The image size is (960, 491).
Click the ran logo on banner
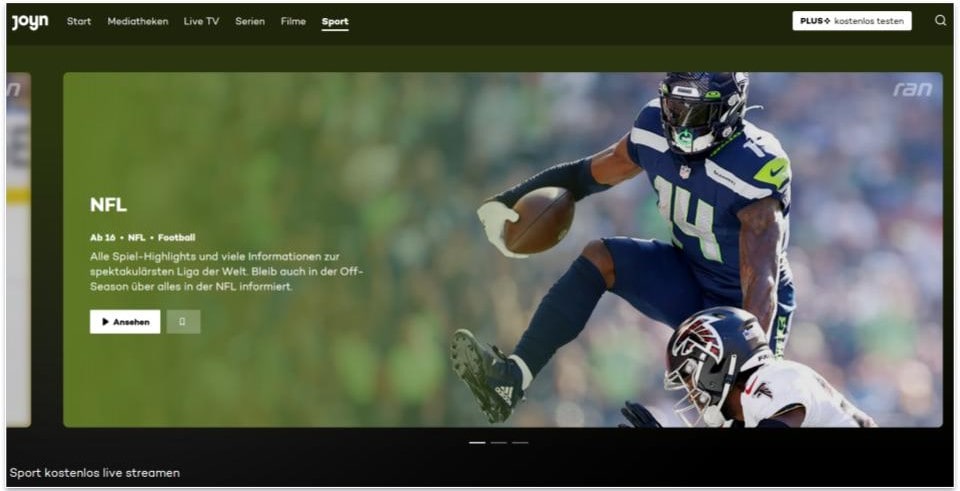[x=912, y=90]
